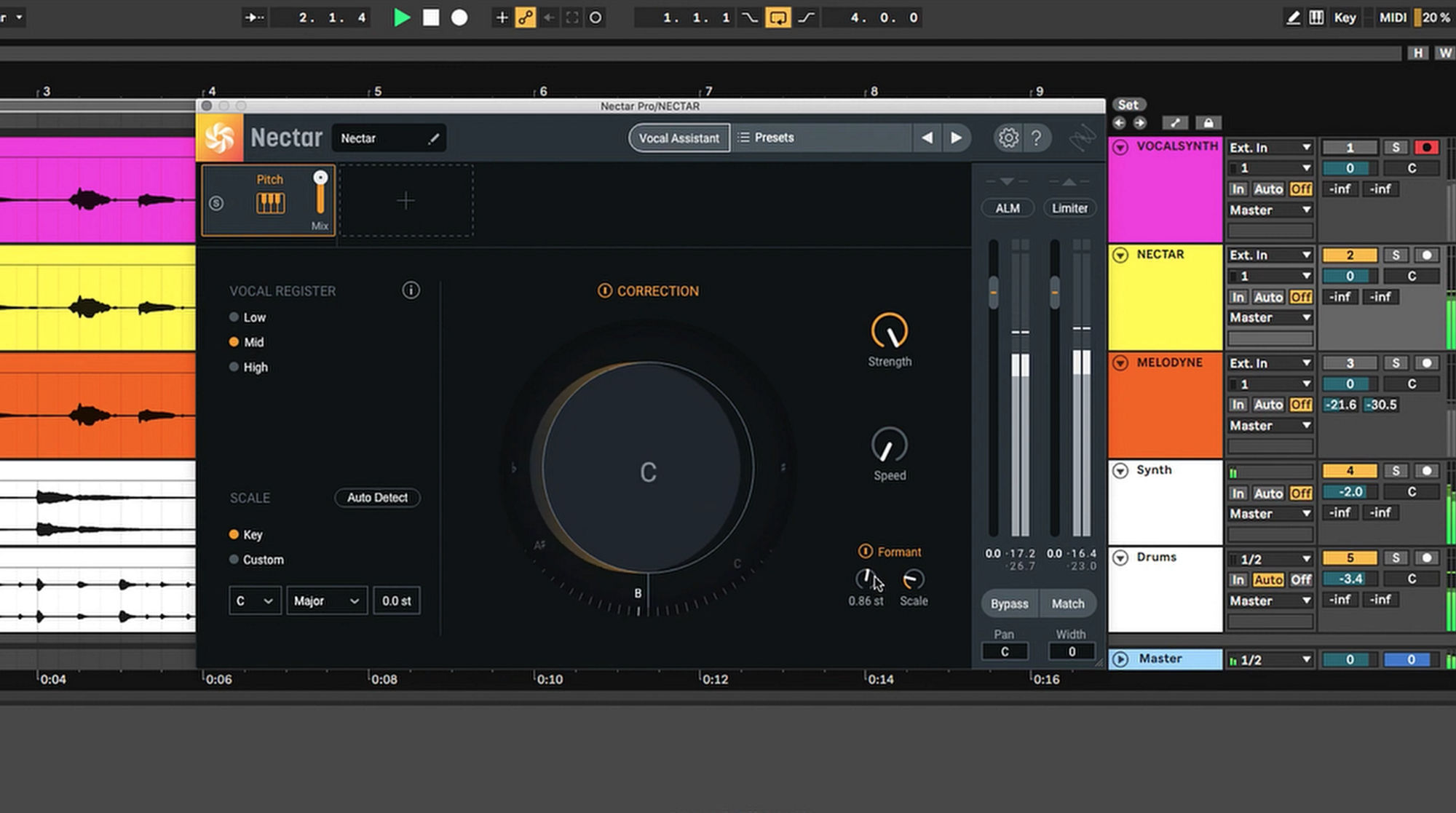Enable draw mode pencil icon
This screenshot has width=1456, height=813.
pyautogui.click(x=1293, y=17)
